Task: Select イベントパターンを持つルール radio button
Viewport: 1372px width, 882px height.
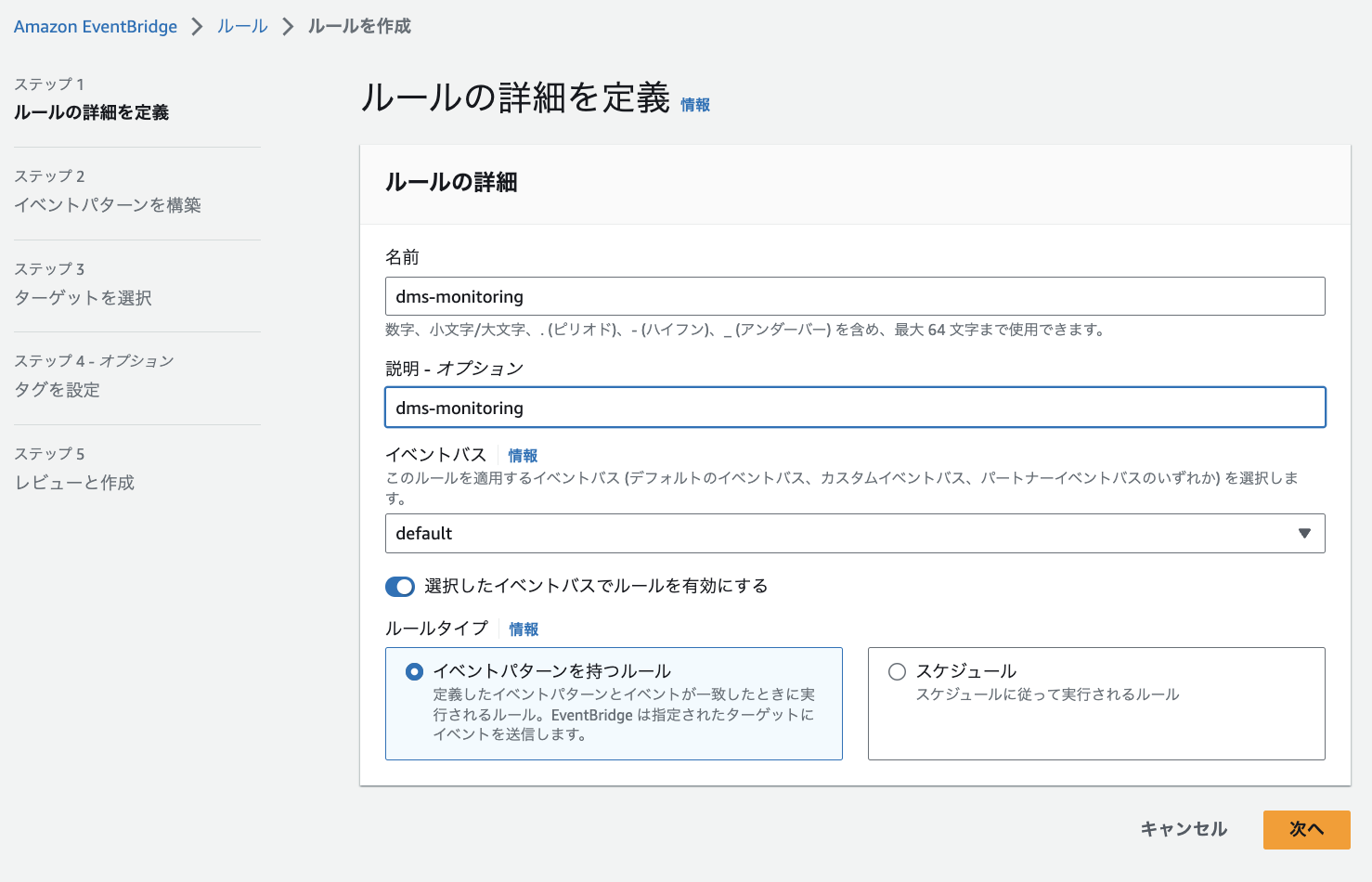Action: click(415, 671)
